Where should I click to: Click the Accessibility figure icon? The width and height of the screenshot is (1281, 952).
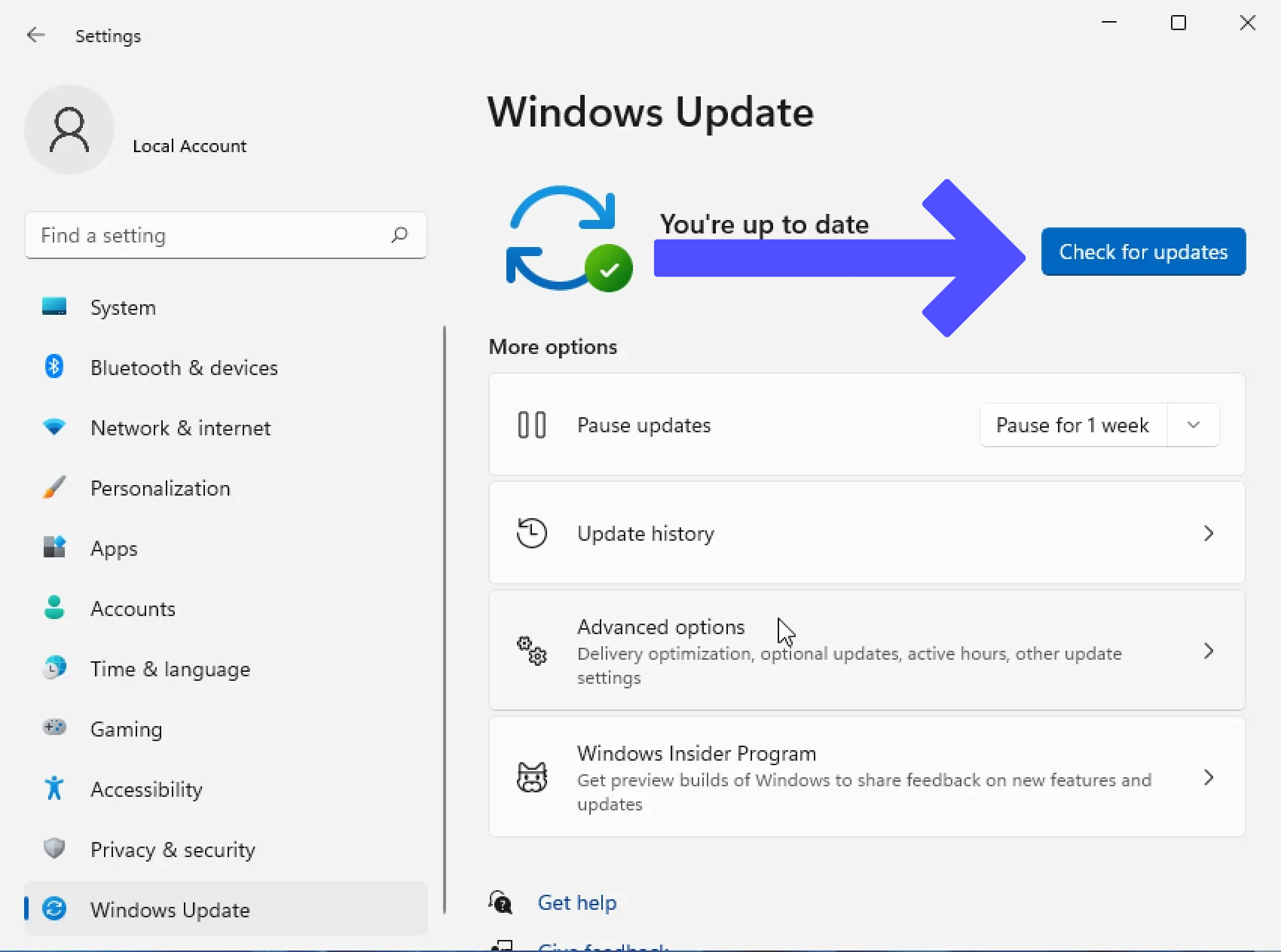click(54, 788)
